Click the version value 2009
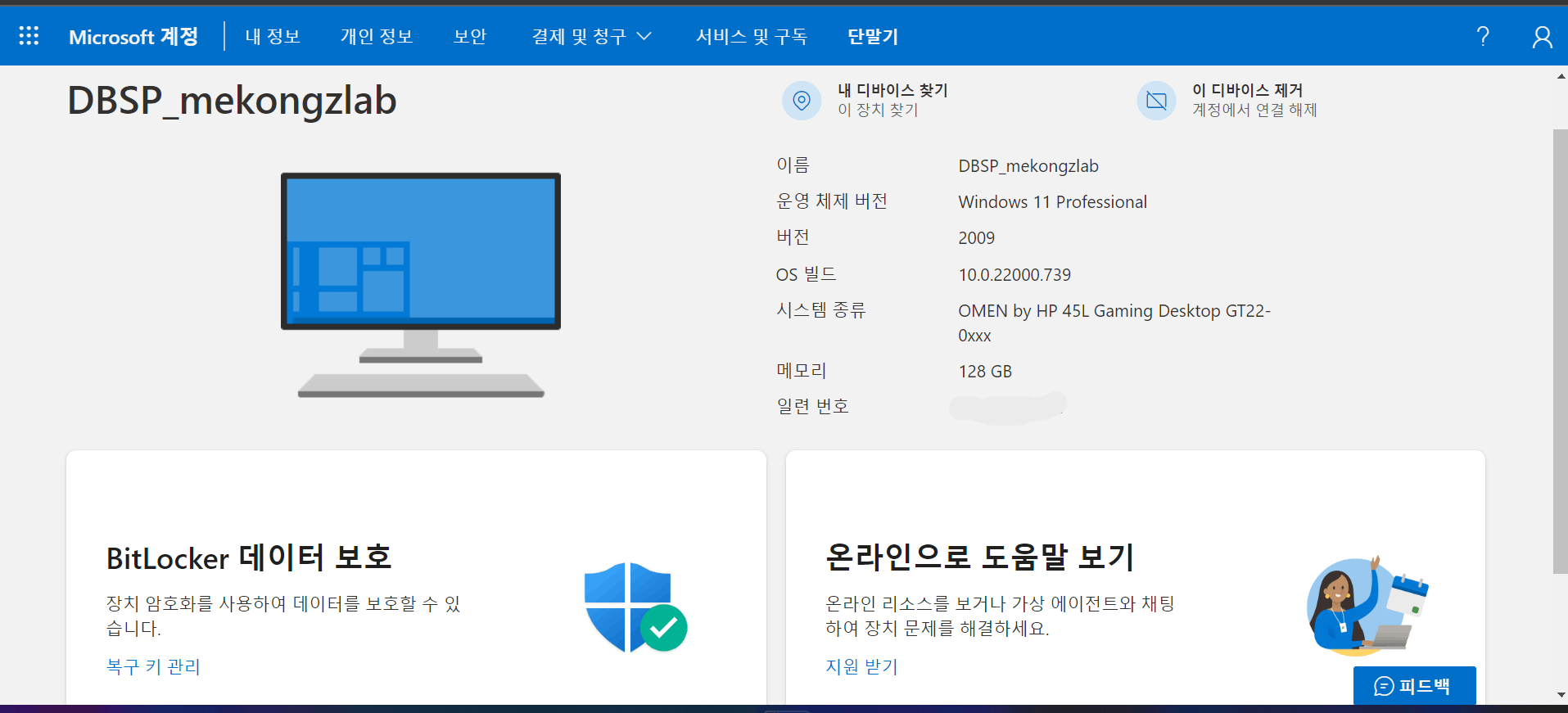The image size is (1568, 713). coord(976,238)
